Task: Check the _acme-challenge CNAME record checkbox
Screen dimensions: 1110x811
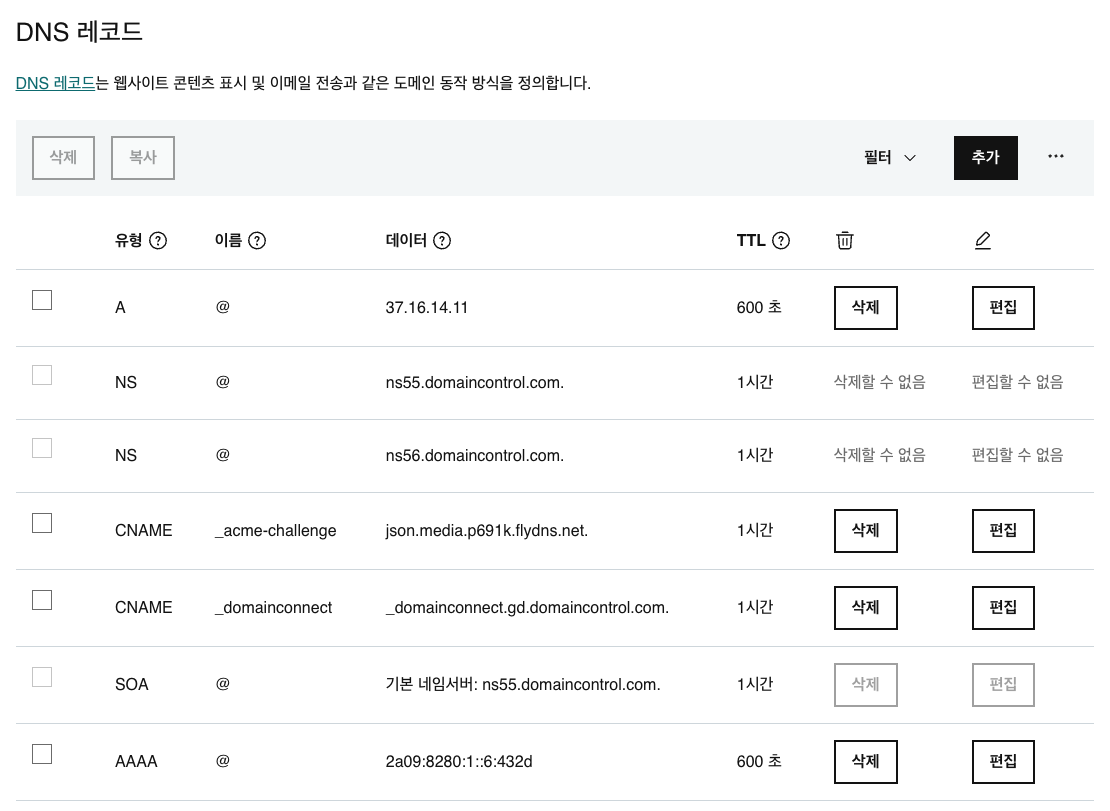Action: 42,523
